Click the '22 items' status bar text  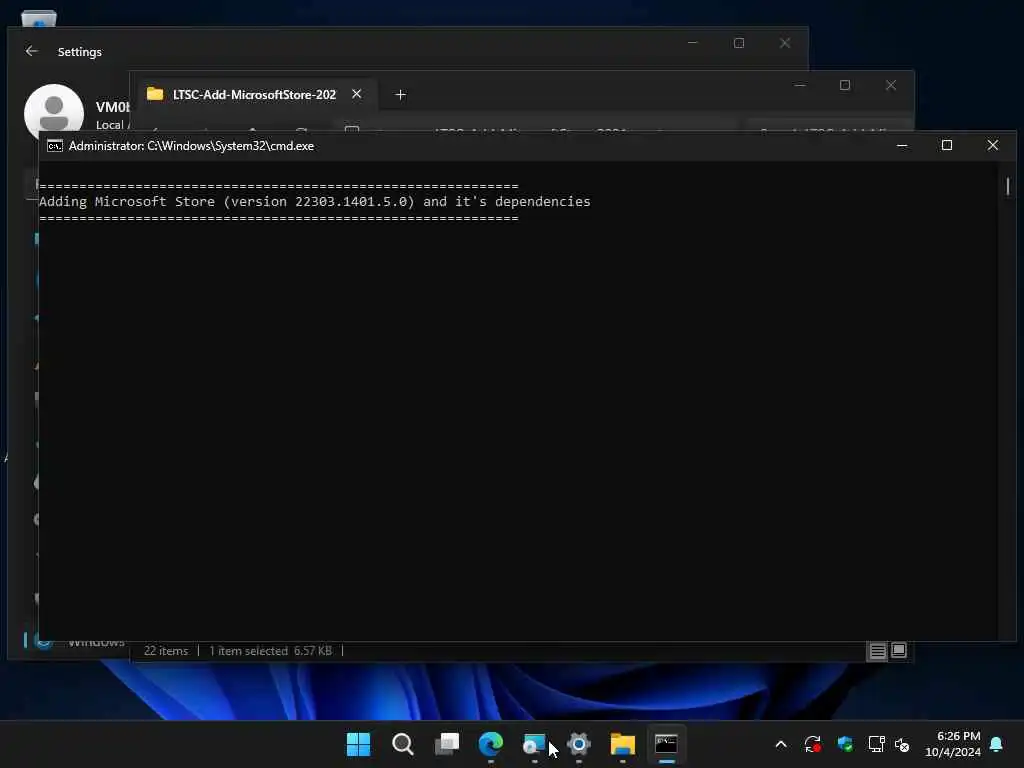click(x=166, y=651)
